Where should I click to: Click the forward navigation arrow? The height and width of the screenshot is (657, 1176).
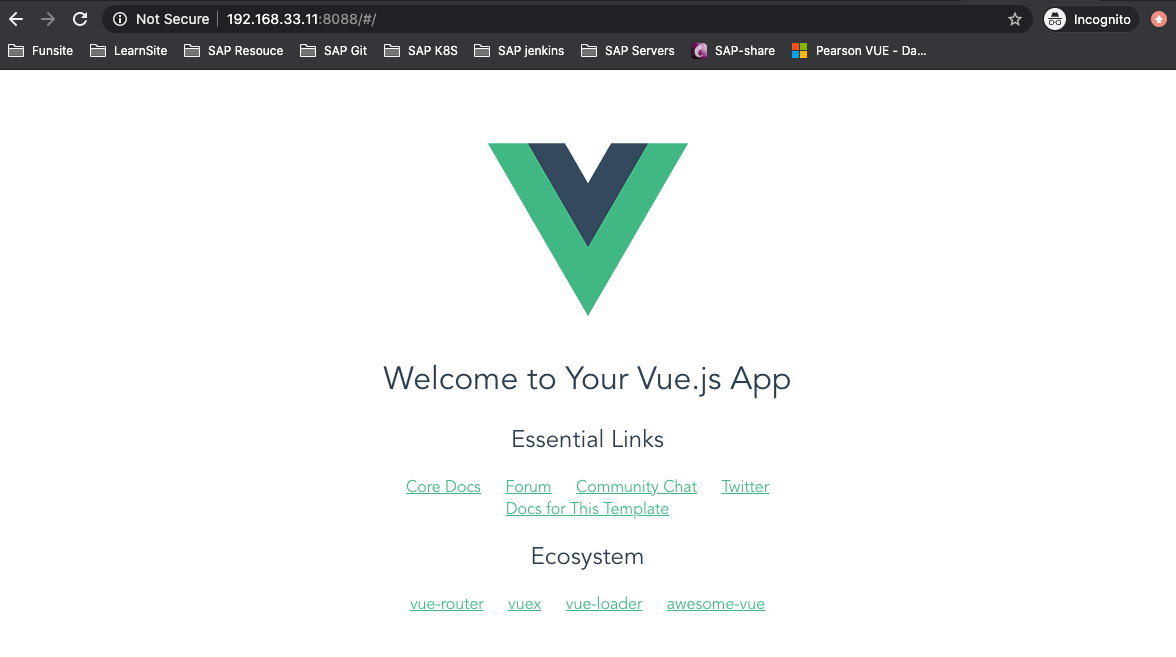click(48, 20)
